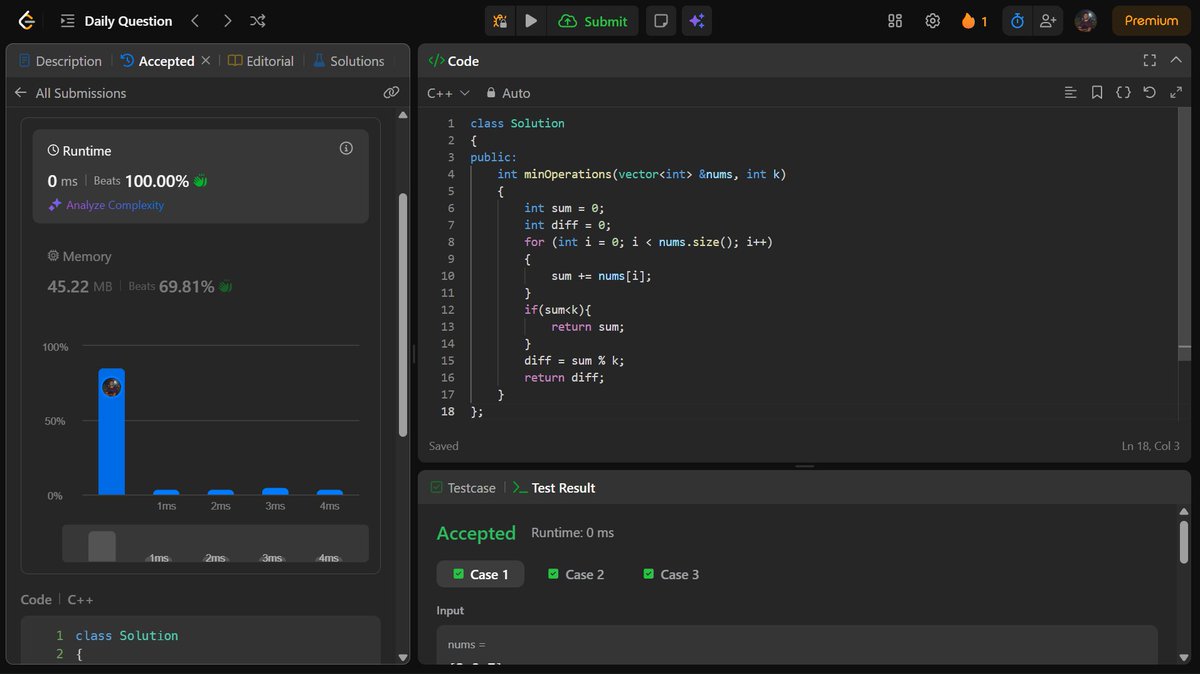1200x674 pixels.
Task: Click the debug icon beside Run
Action: (501, 21)
